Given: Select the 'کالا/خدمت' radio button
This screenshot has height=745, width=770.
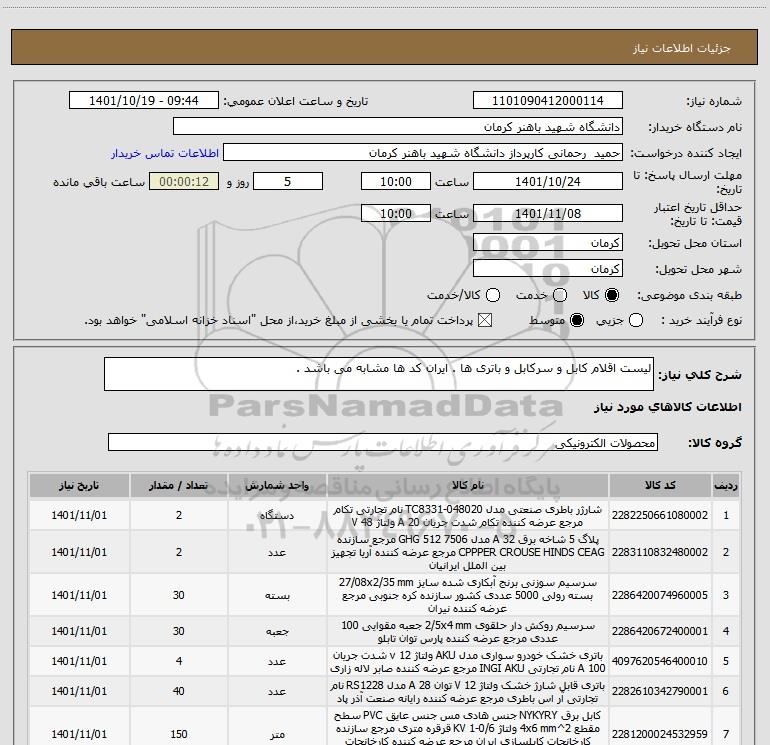Looking at the screenshot, I should click(x=493, y=295).
